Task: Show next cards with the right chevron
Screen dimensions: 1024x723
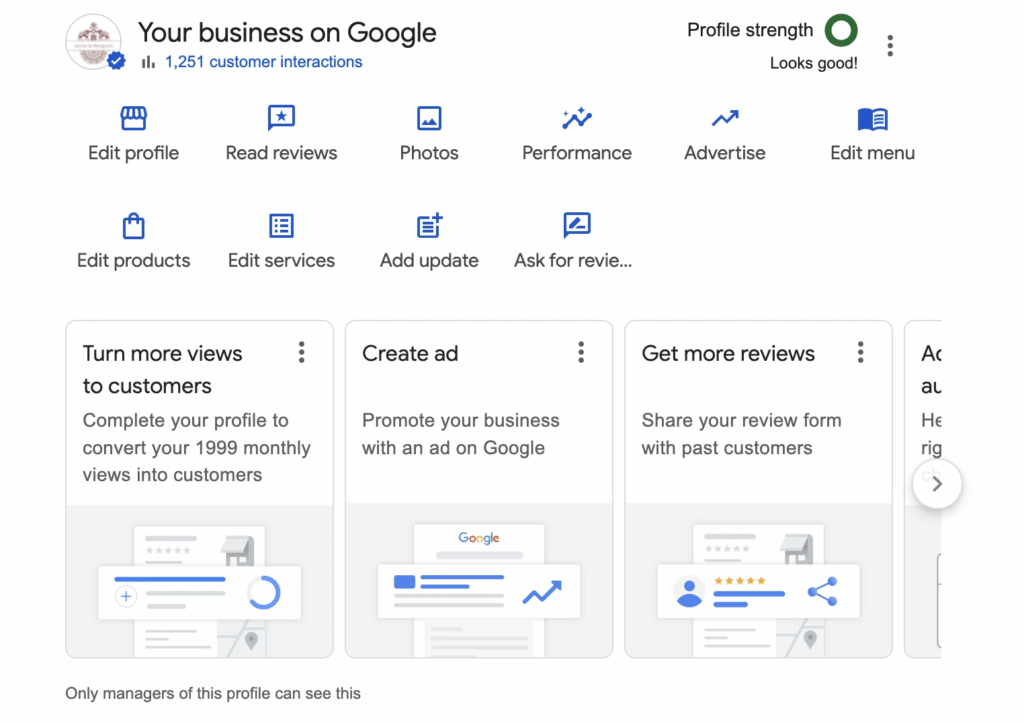Action: pyautogui.click(x=937, y=484)
